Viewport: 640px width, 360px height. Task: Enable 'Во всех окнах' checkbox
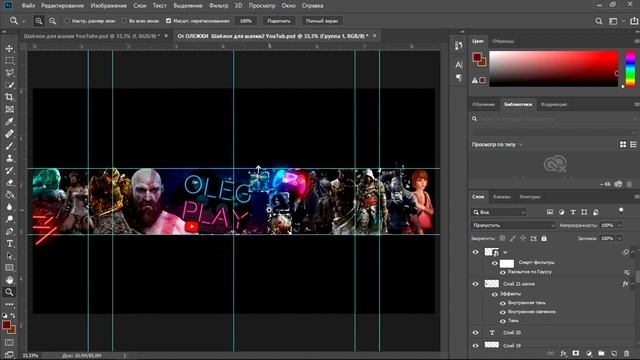tap(124, 21)
